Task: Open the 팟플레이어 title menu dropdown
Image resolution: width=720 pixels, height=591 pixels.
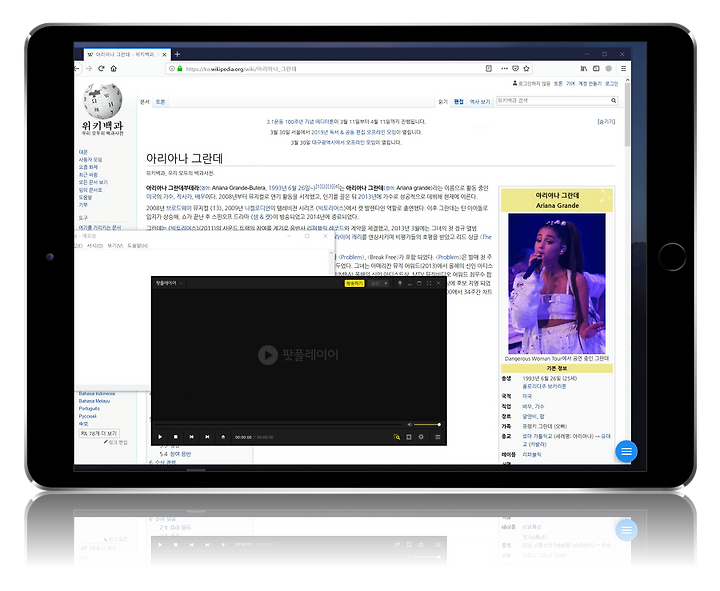Action: click(x=169, y=283)
